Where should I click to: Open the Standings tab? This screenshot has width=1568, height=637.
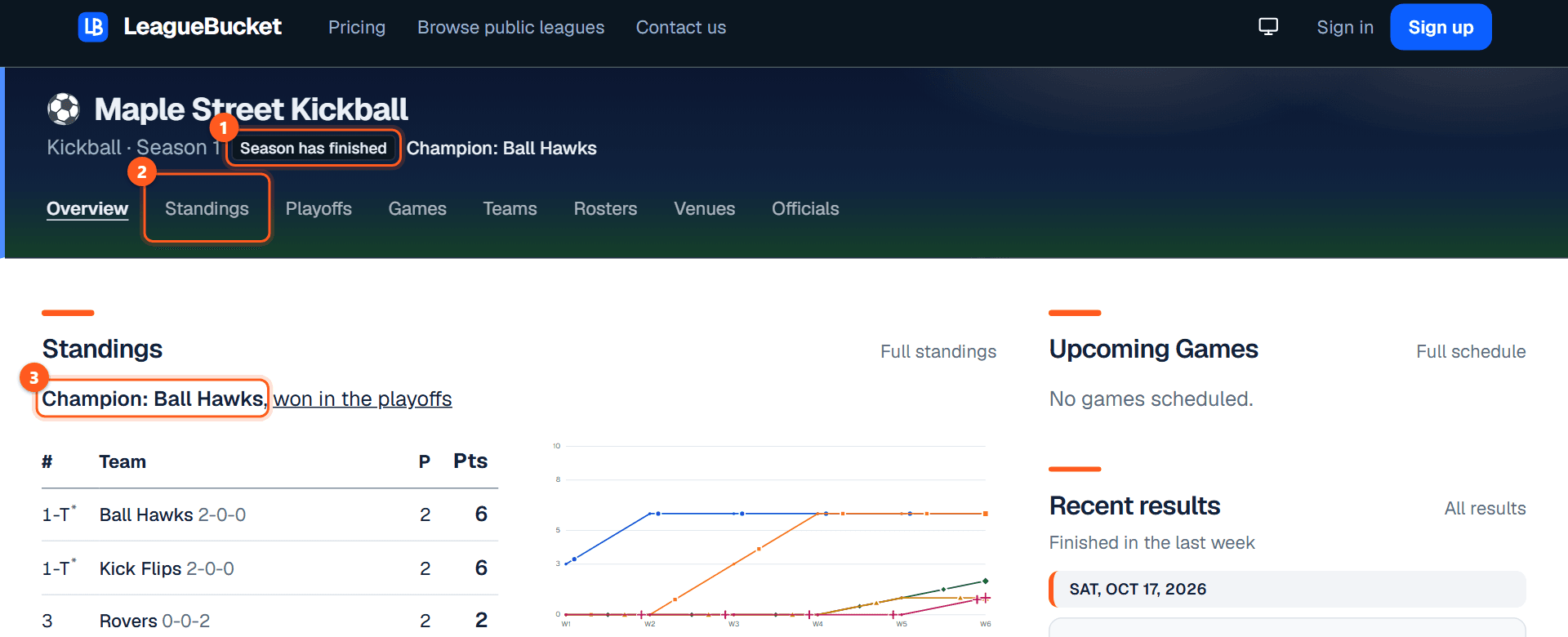(x=207, y=208)
